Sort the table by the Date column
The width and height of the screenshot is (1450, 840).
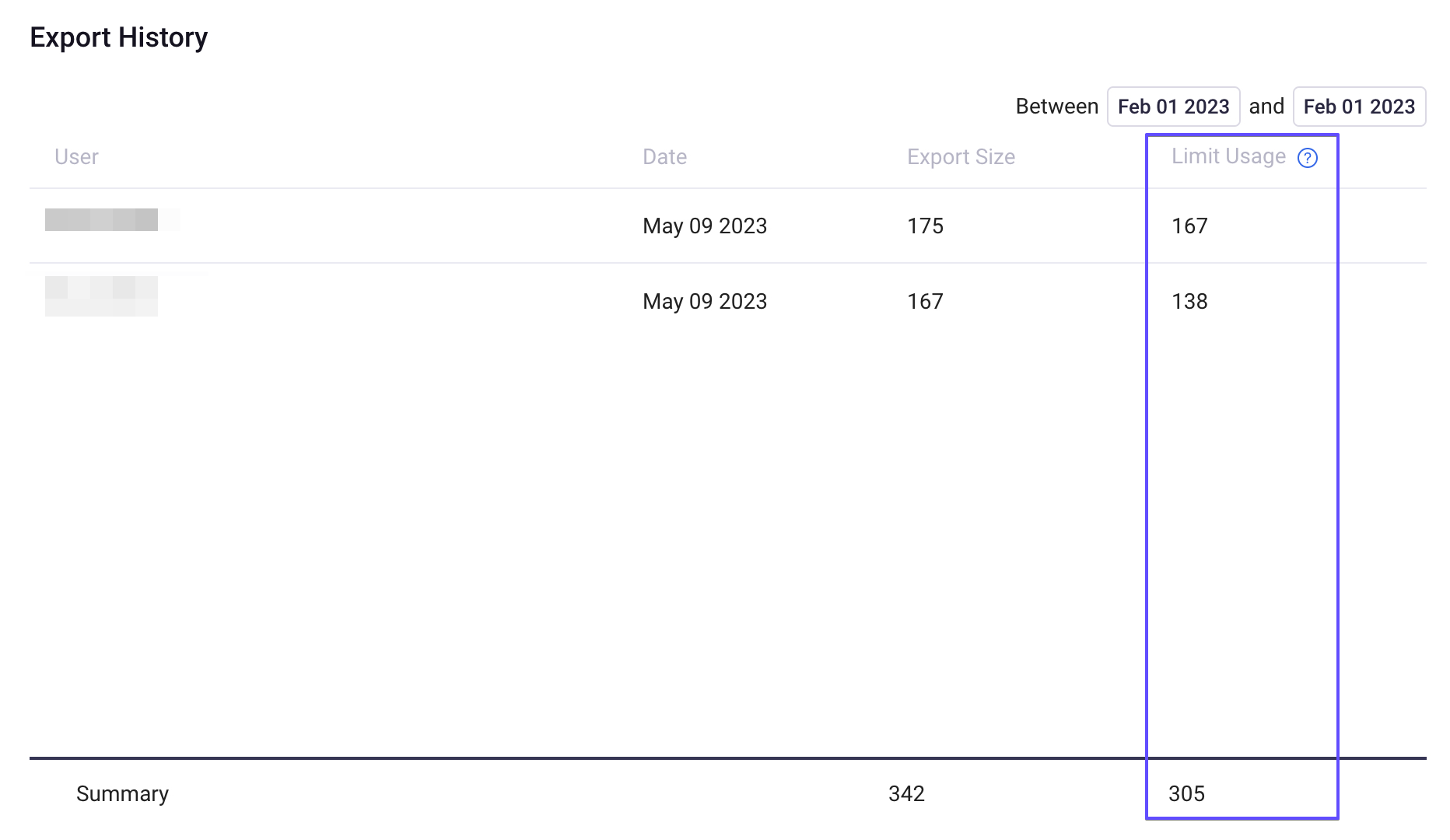click(x=664, y=156)
